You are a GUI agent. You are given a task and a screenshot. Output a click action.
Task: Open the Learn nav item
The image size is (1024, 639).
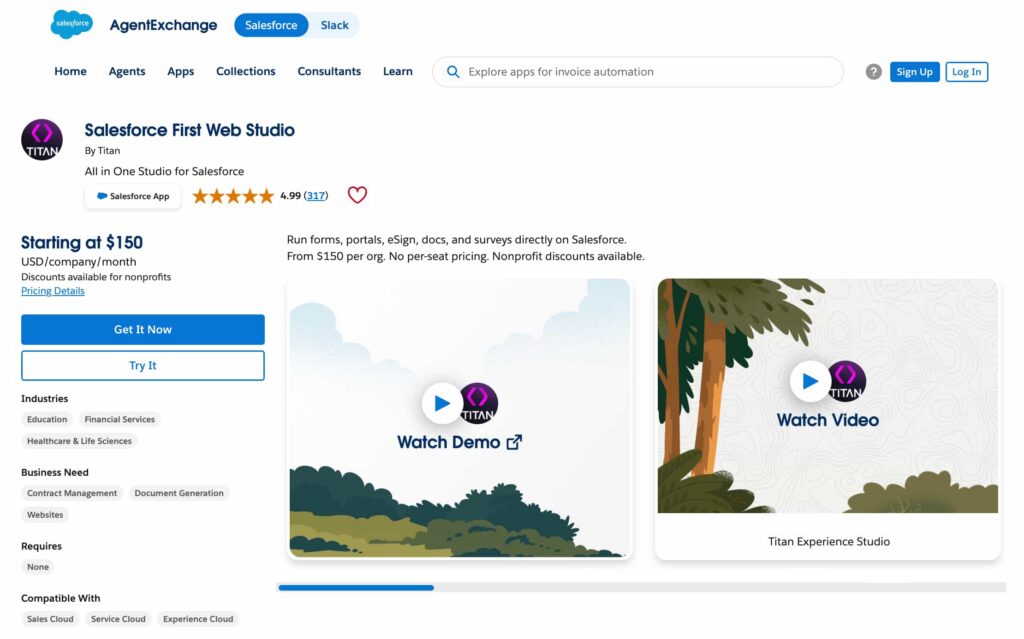[x=398, y=71]
